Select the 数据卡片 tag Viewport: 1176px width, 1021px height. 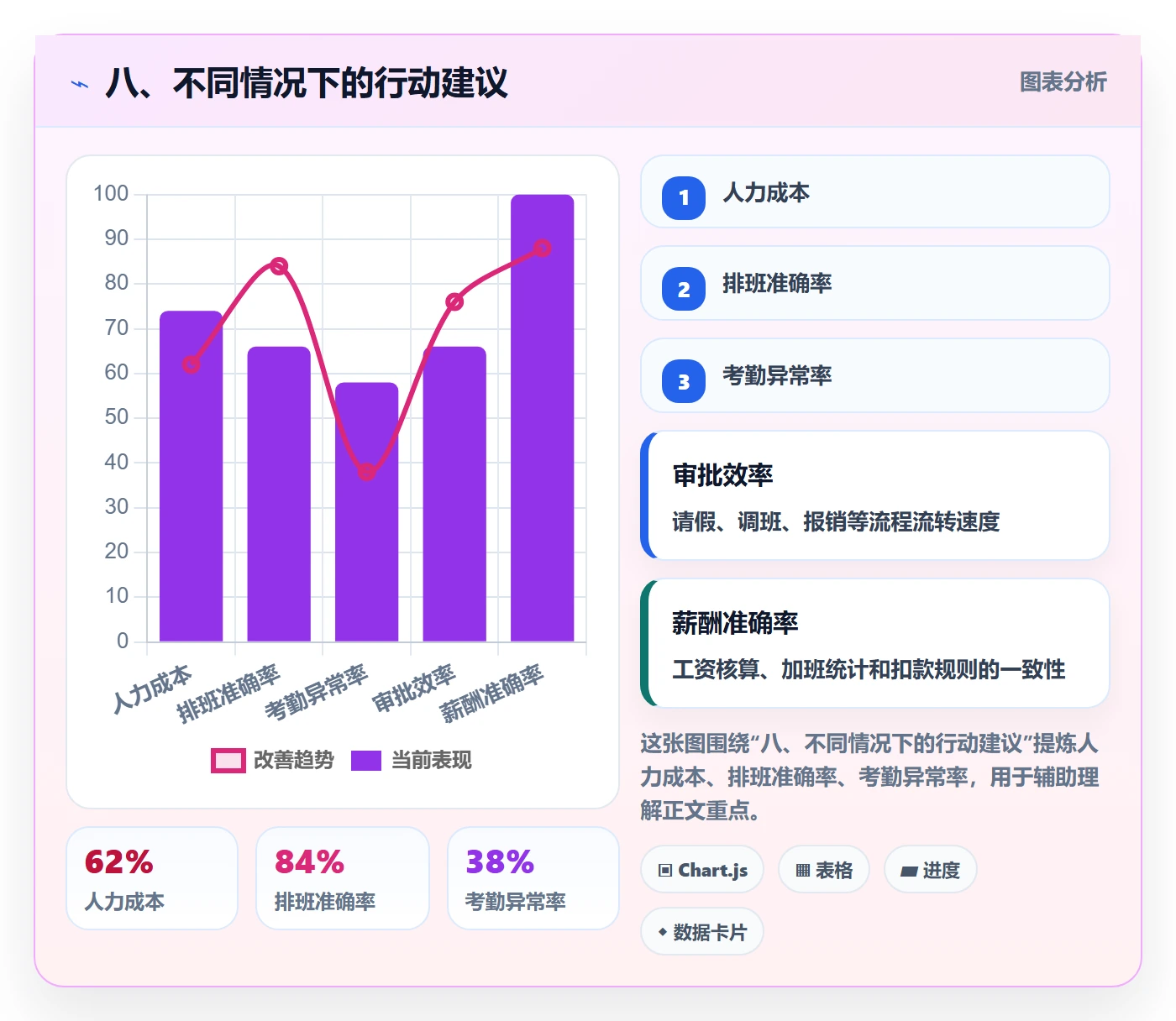(702, 932)
